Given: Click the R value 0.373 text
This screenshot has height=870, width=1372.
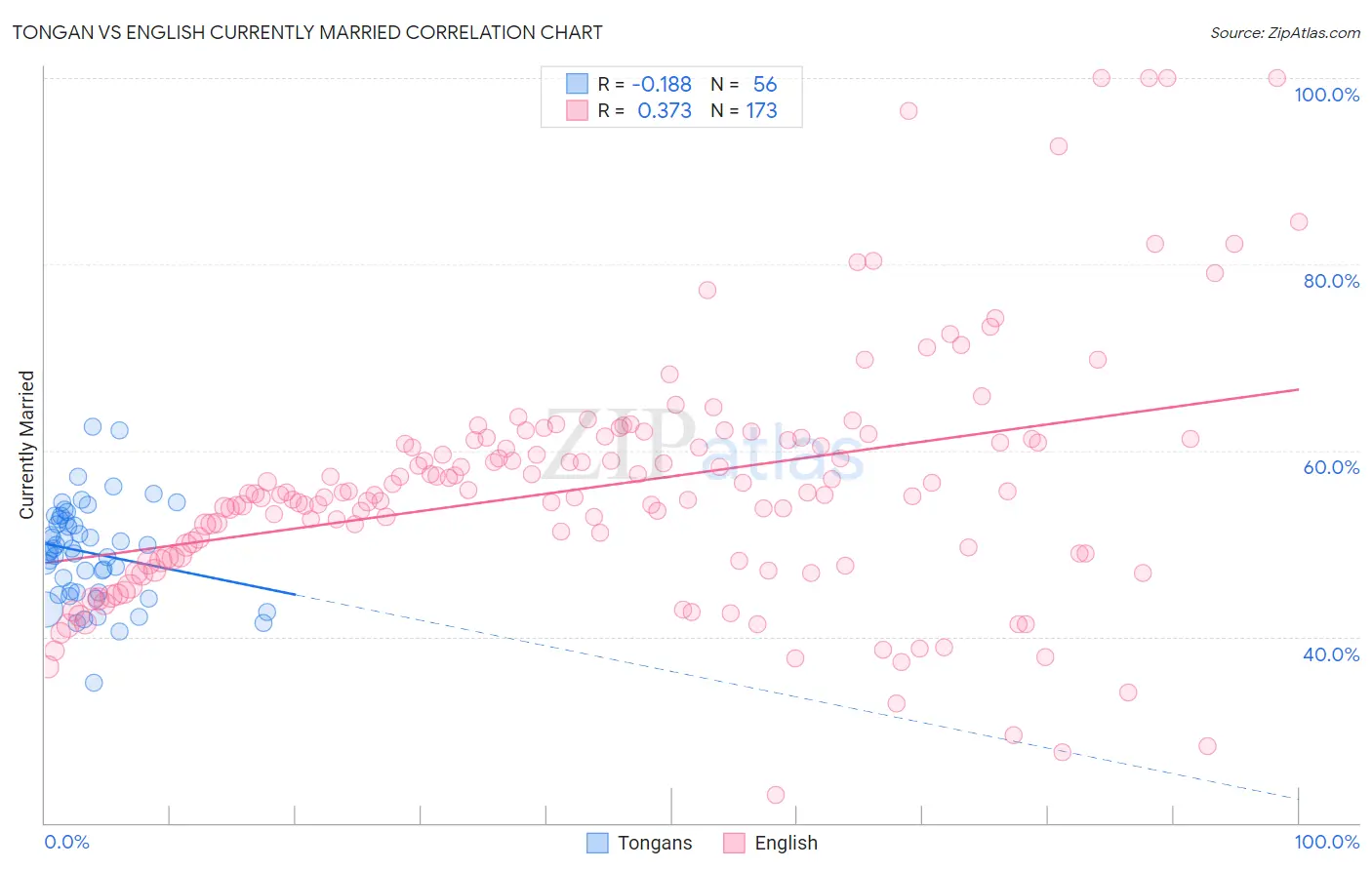Looking at the screenshot, I should click(x=665, y=110).
